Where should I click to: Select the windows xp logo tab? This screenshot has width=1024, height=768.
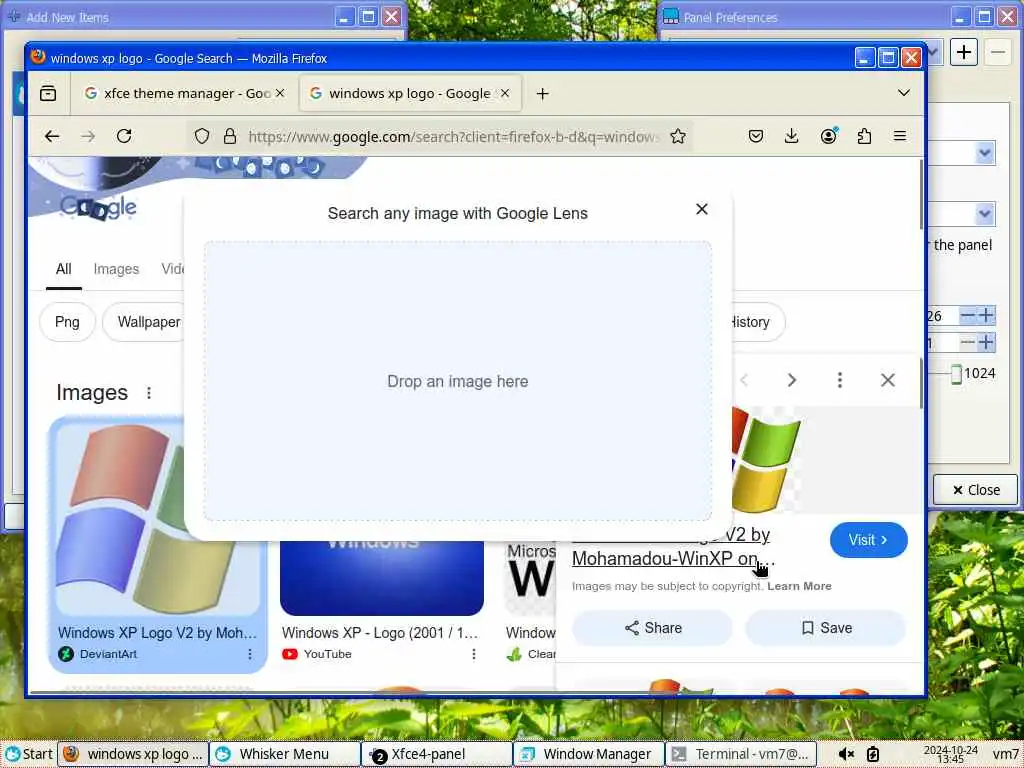click(410, 93)
